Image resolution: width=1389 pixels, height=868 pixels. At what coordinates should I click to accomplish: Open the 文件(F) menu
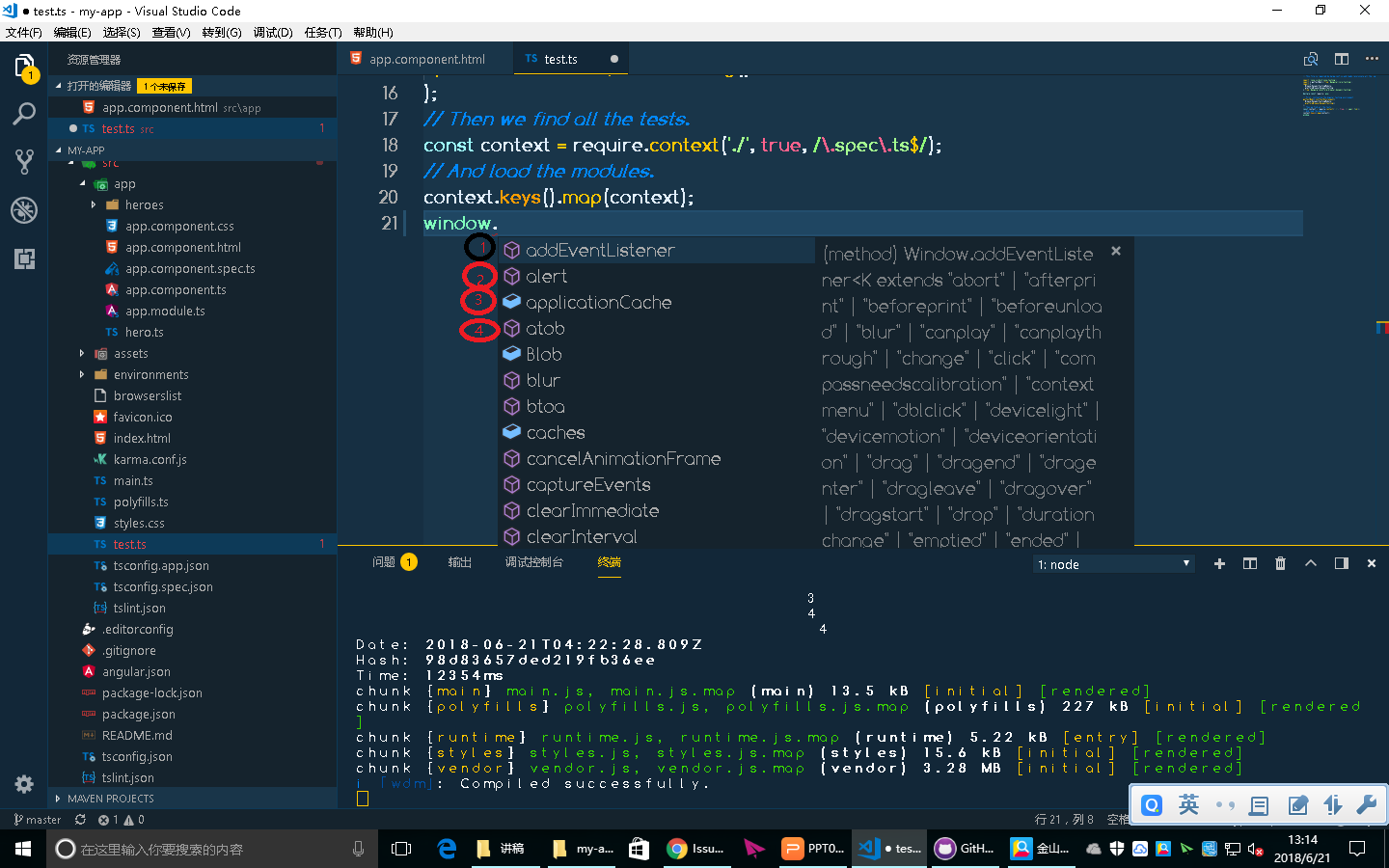click(23, 31)
